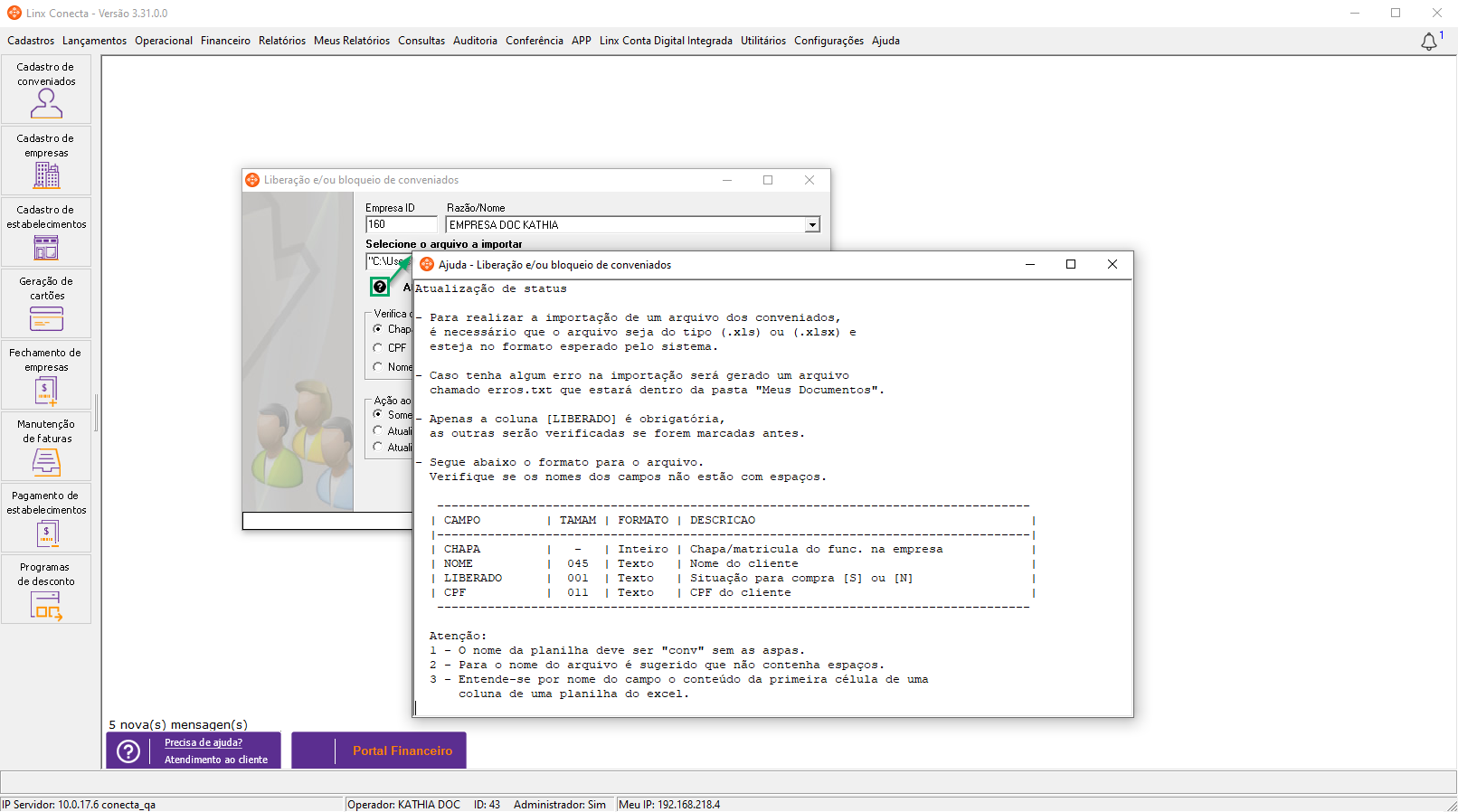This screenshot has height=812, width=1458.
Task: Open Programas de desconto sidebar icon
Action: pos(46,590)
